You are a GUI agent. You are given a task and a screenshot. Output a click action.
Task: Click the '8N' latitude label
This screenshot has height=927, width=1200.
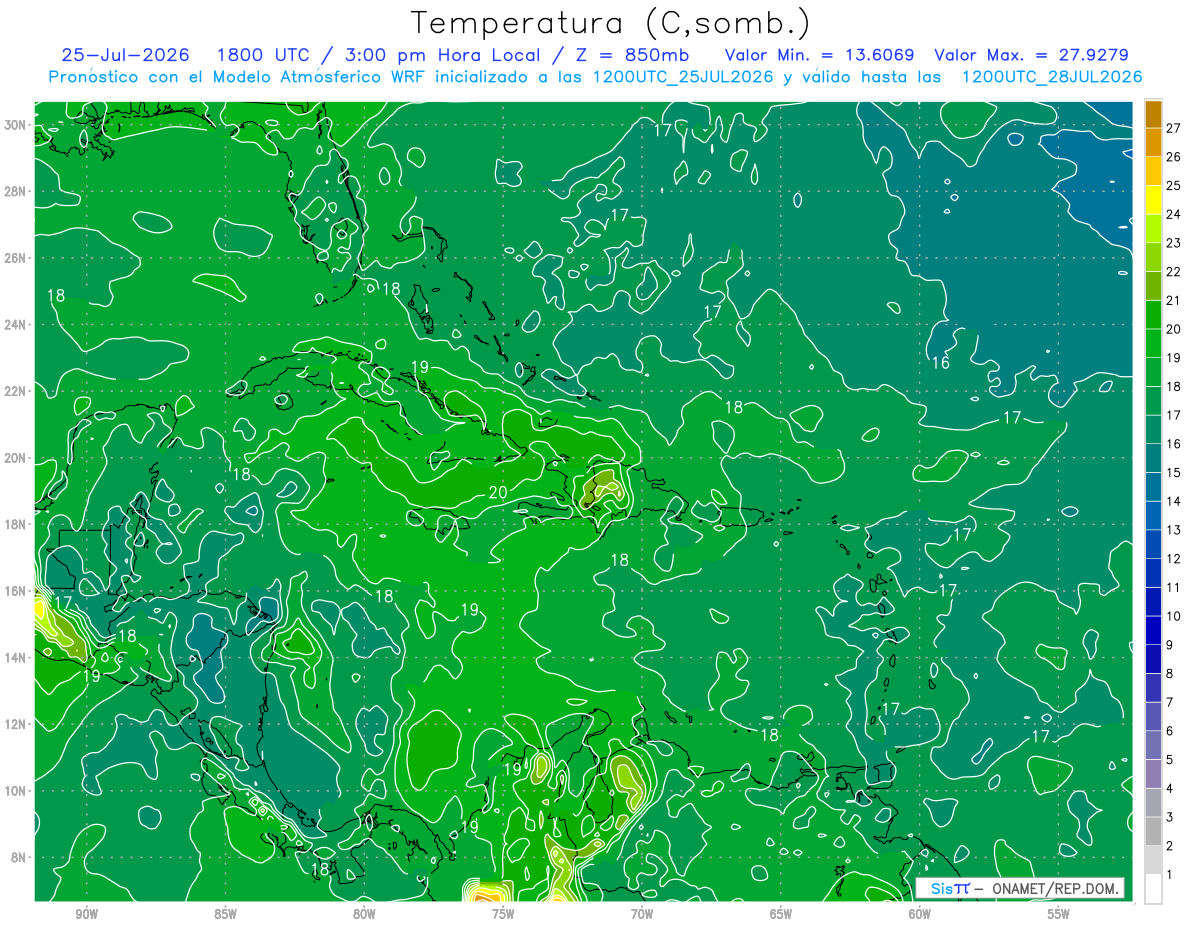(20, 857)
